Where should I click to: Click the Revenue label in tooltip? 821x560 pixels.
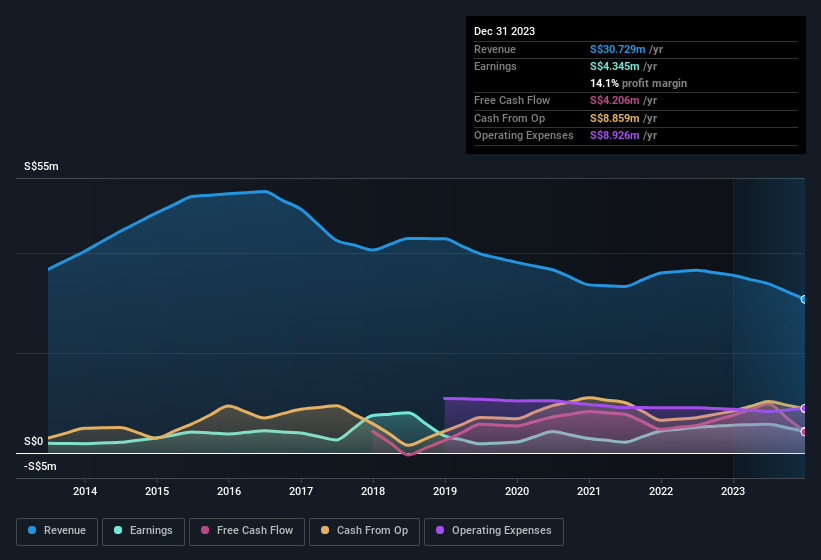point(495,49)
